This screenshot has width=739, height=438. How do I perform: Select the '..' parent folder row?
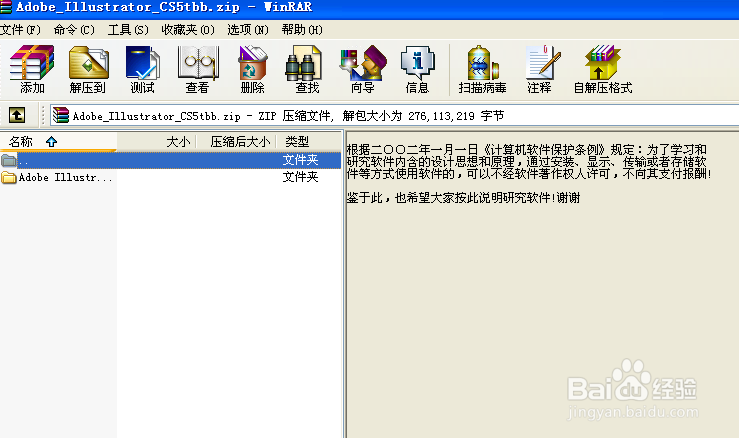point(171,160)
